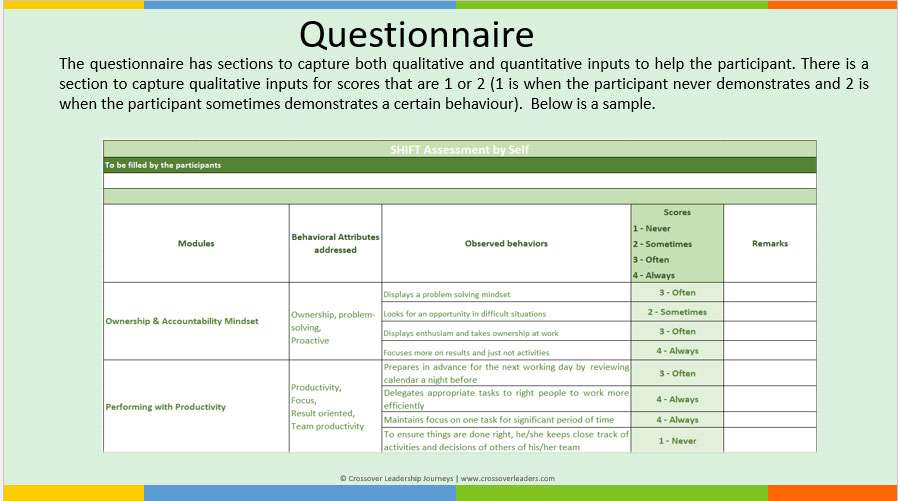Click the 'Displays a problem solving mindset' behavior
The height and width of the screenshot is (501, 898).
(447, 294)
